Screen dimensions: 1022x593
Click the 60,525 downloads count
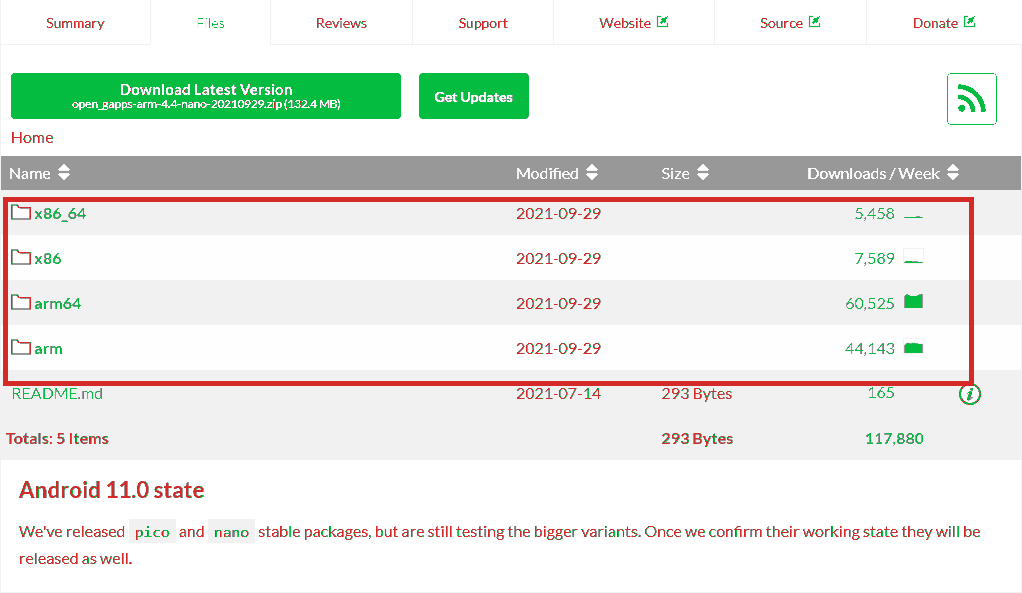tap(869, 304)
